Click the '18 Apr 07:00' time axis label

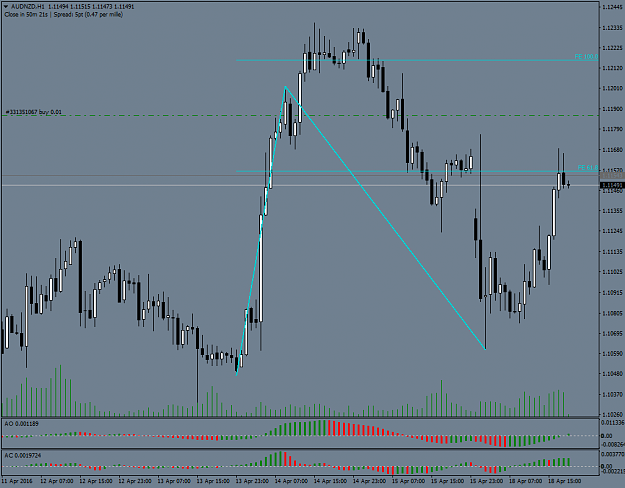click(525, 481)
